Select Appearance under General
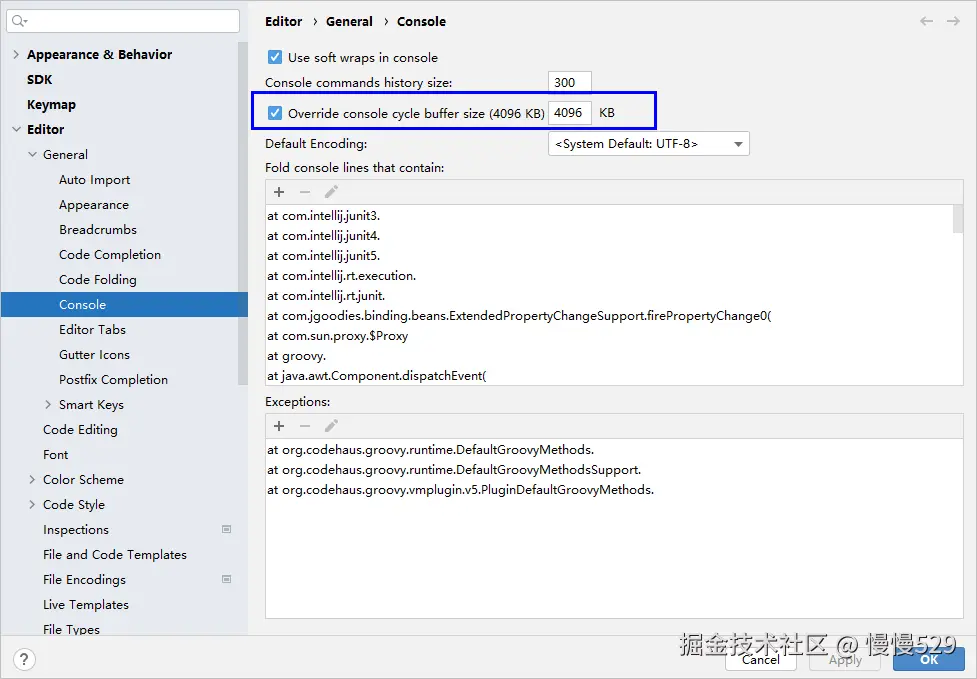 tap(94, 205)
